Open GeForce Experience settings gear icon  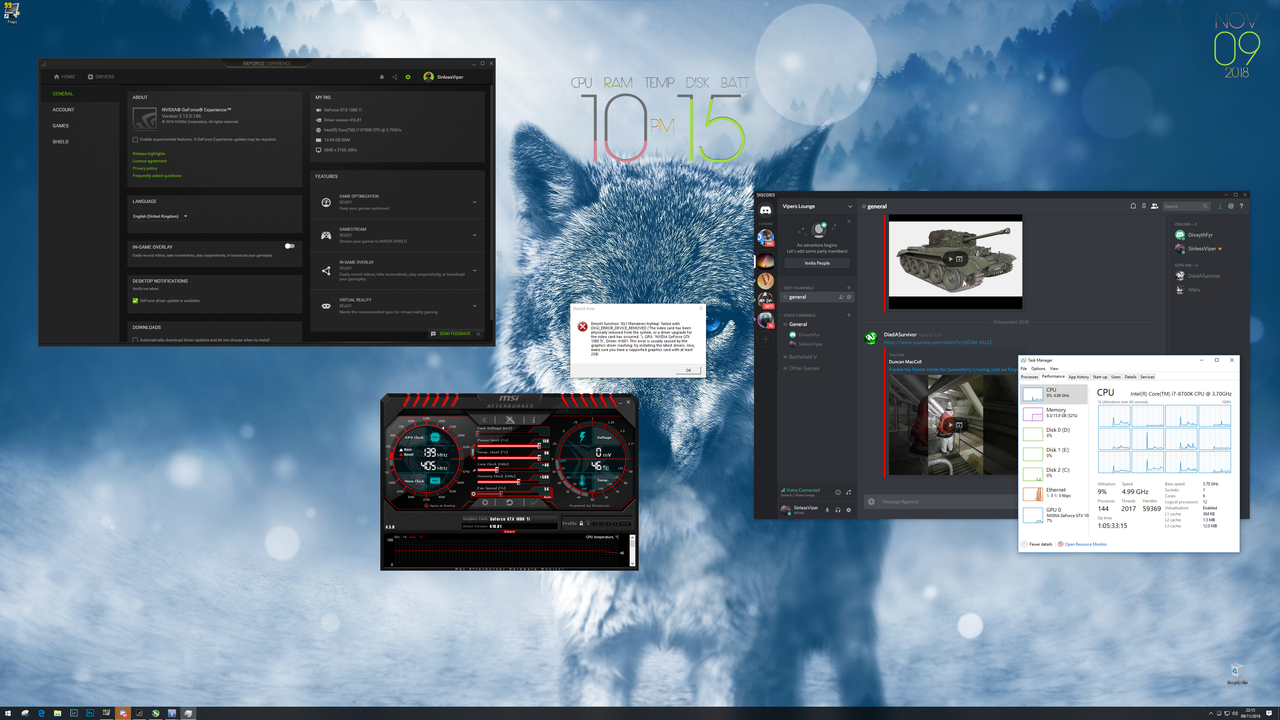tap(408, 77)
